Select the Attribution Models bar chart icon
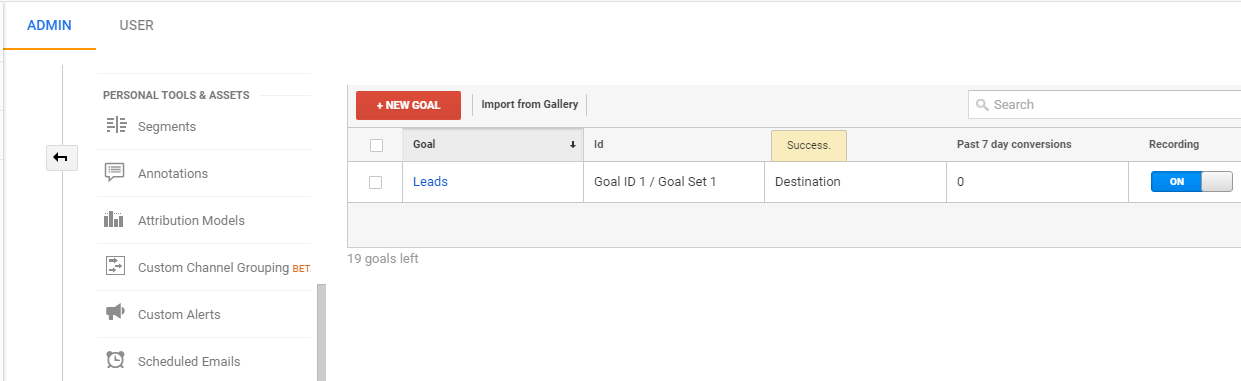This screenshot has width=1241, height=381. [114, 220]
